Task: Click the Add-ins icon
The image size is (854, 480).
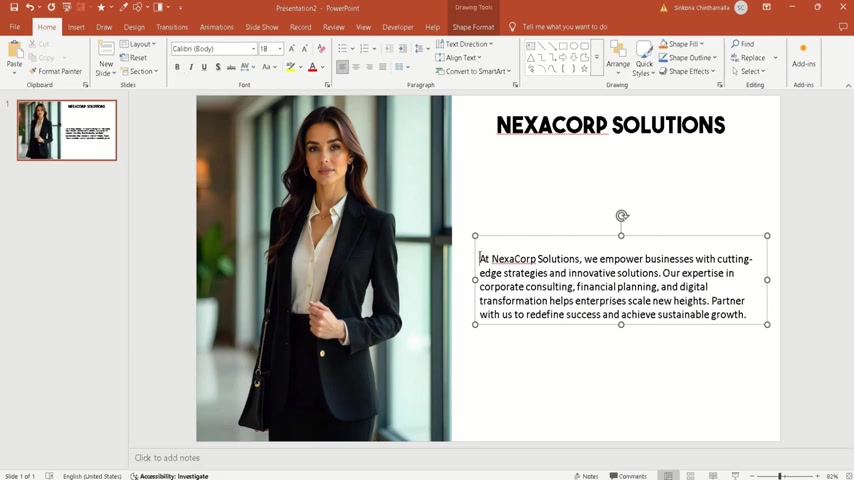Action: coord(803,54)
